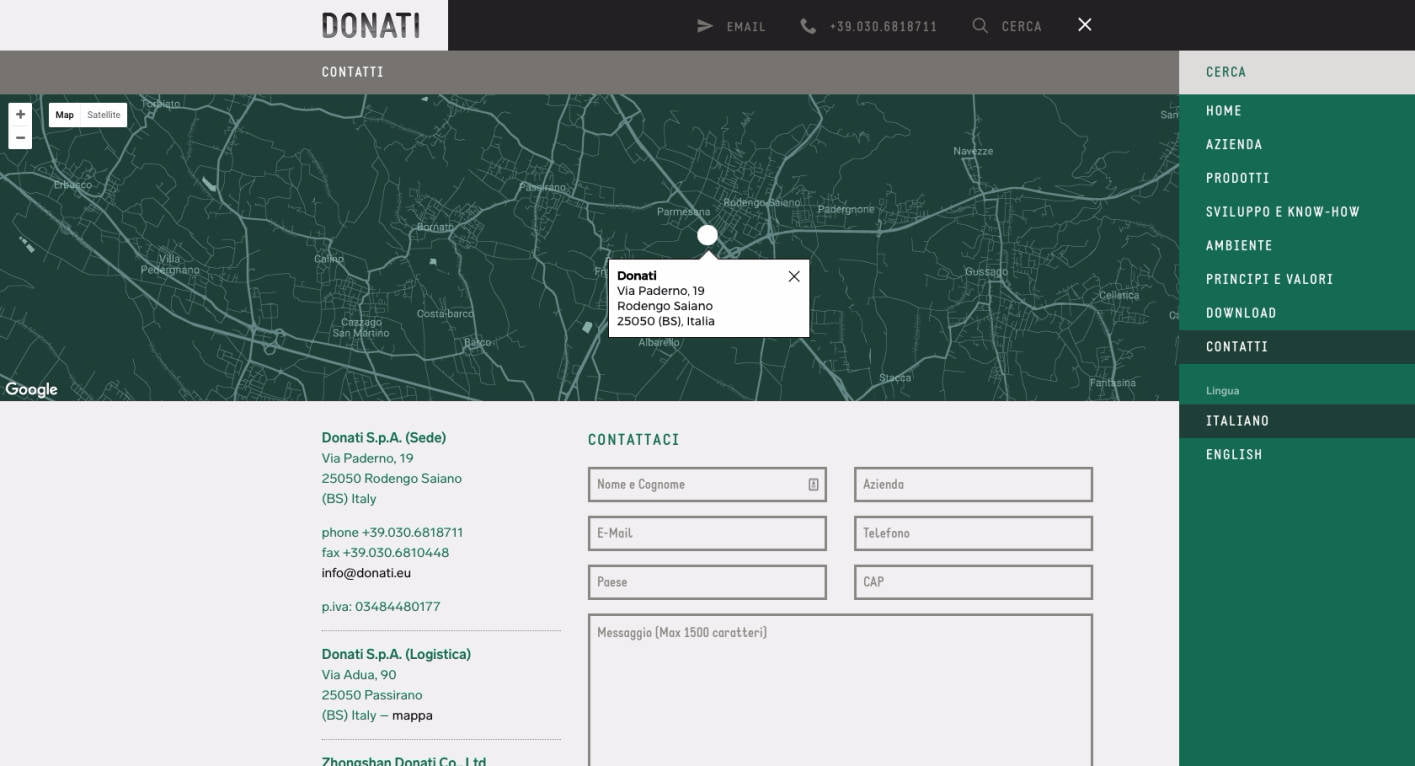Switch map to Map view
The width and height of the screenshot is (1415, 766).
[65, 115]
